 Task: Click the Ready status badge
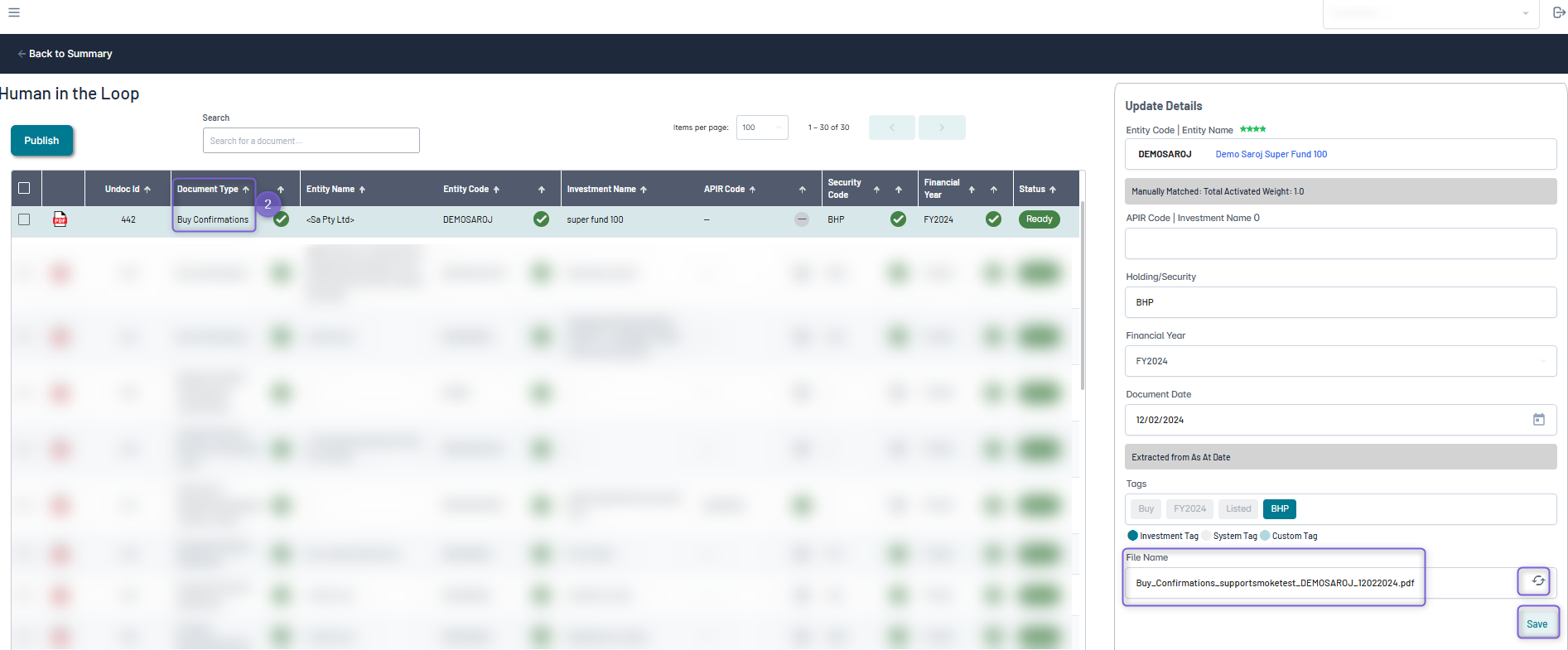tap(1039, 219)
